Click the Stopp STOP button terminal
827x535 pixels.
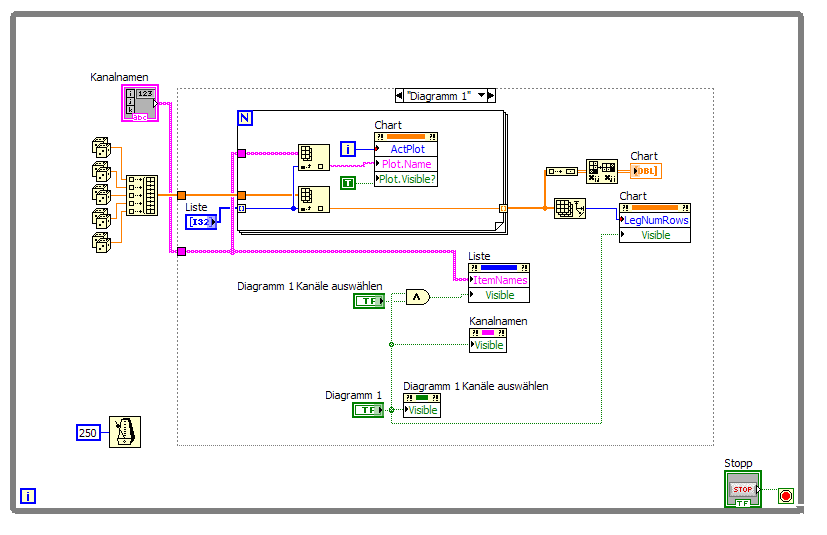(743, 490)
